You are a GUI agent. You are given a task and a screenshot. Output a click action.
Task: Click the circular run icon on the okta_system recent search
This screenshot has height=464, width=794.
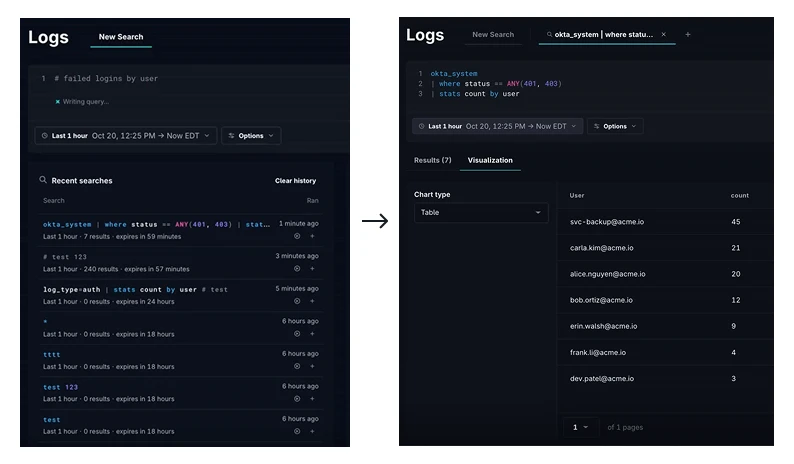click(x=297, y=236)
